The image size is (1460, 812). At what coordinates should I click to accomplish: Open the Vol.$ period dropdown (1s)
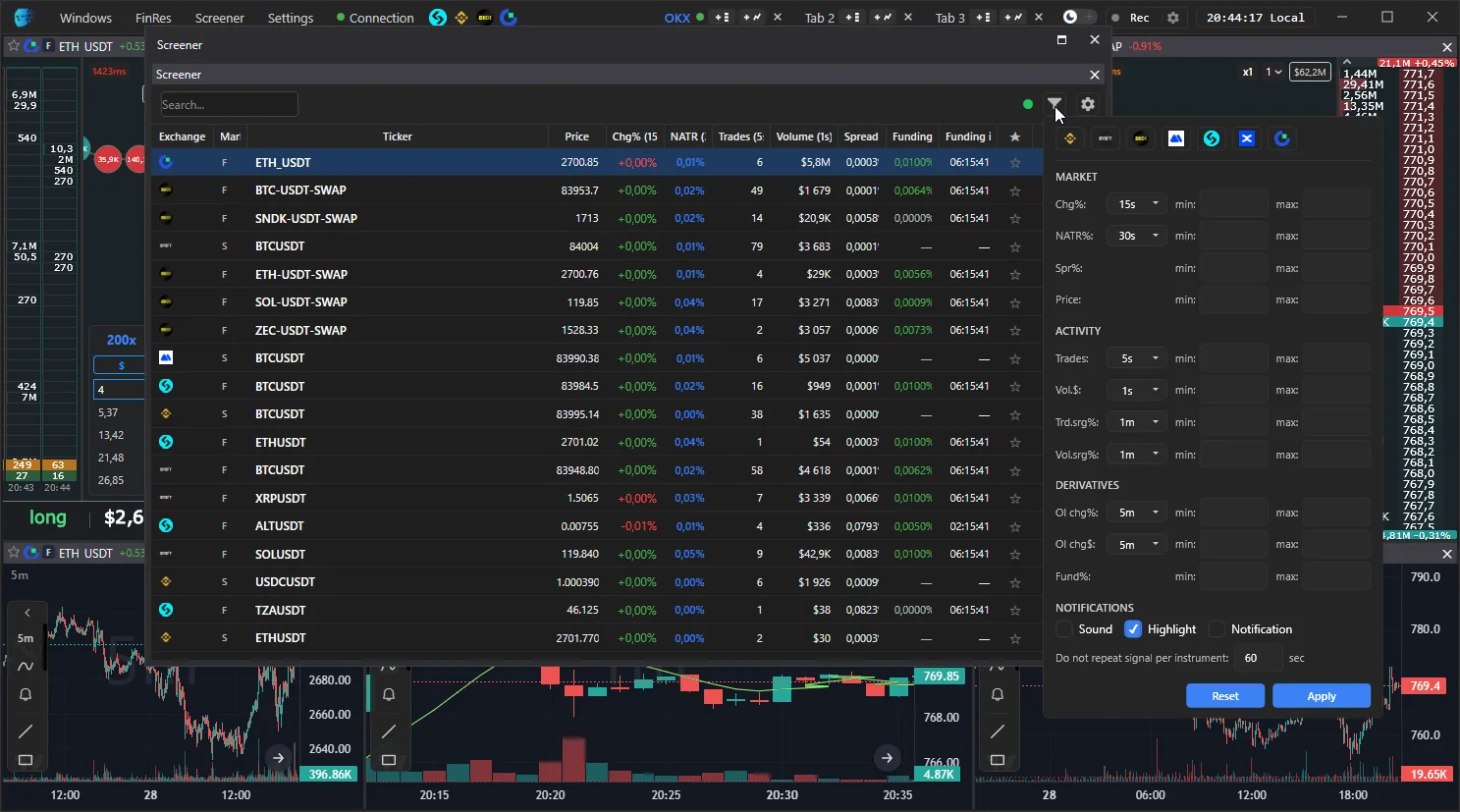(x=1137, y=390)
